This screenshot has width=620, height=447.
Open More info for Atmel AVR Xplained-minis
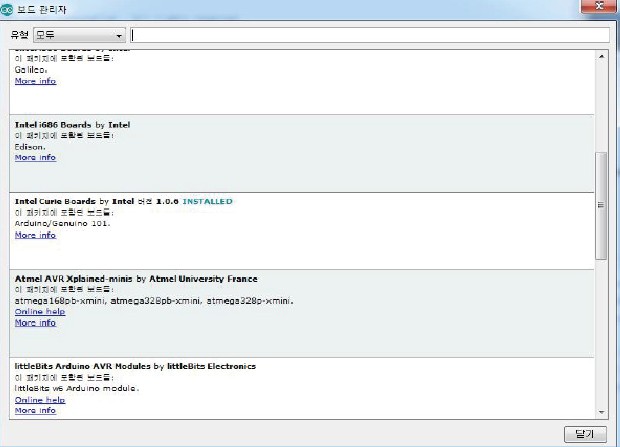coord(36,323)
